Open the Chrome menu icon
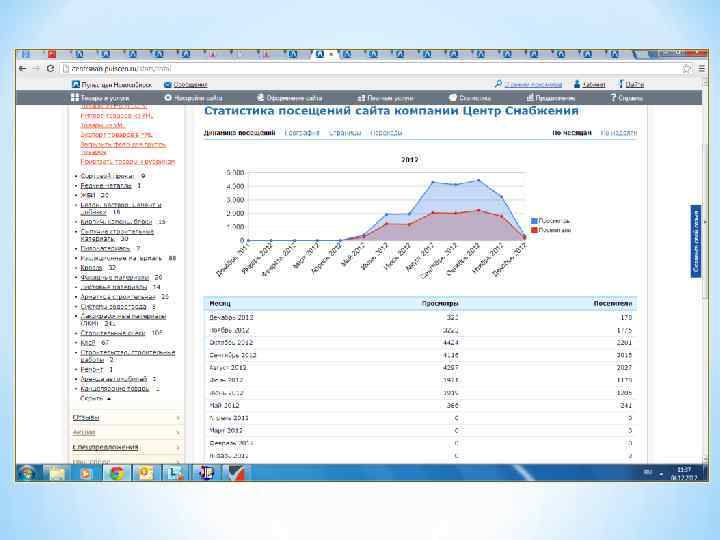Screen dimensions: 720x540 701,68
